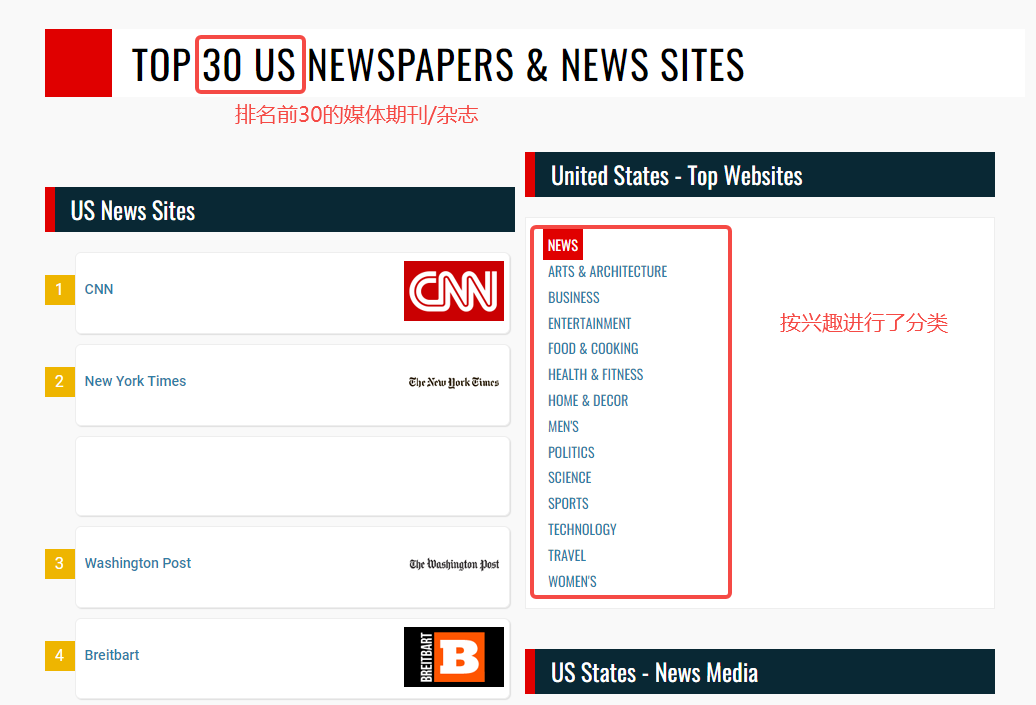Click The Washington Post logo

(x=454, y=564)
